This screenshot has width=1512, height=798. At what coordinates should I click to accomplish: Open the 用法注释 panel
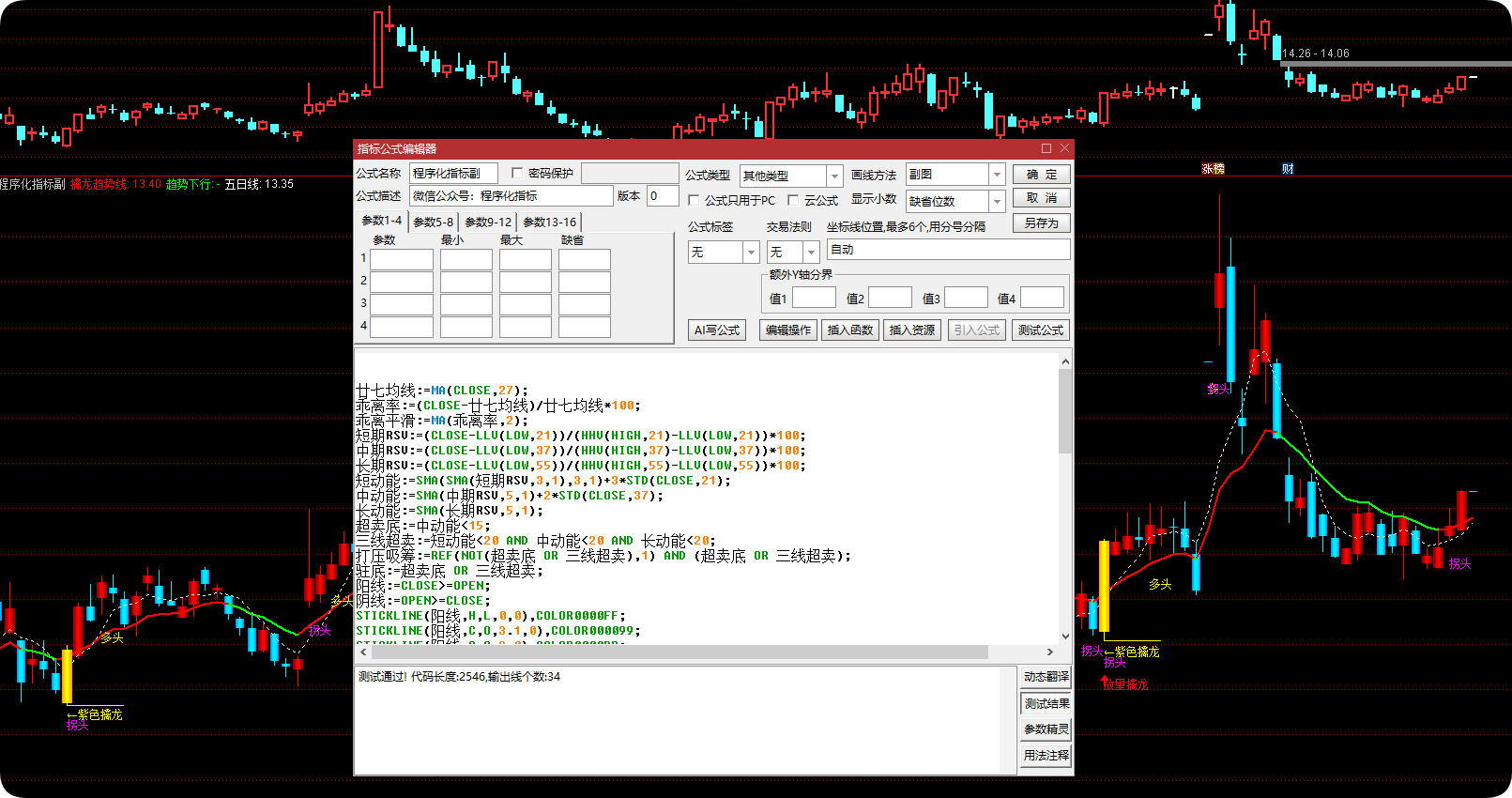[1046, 756]
